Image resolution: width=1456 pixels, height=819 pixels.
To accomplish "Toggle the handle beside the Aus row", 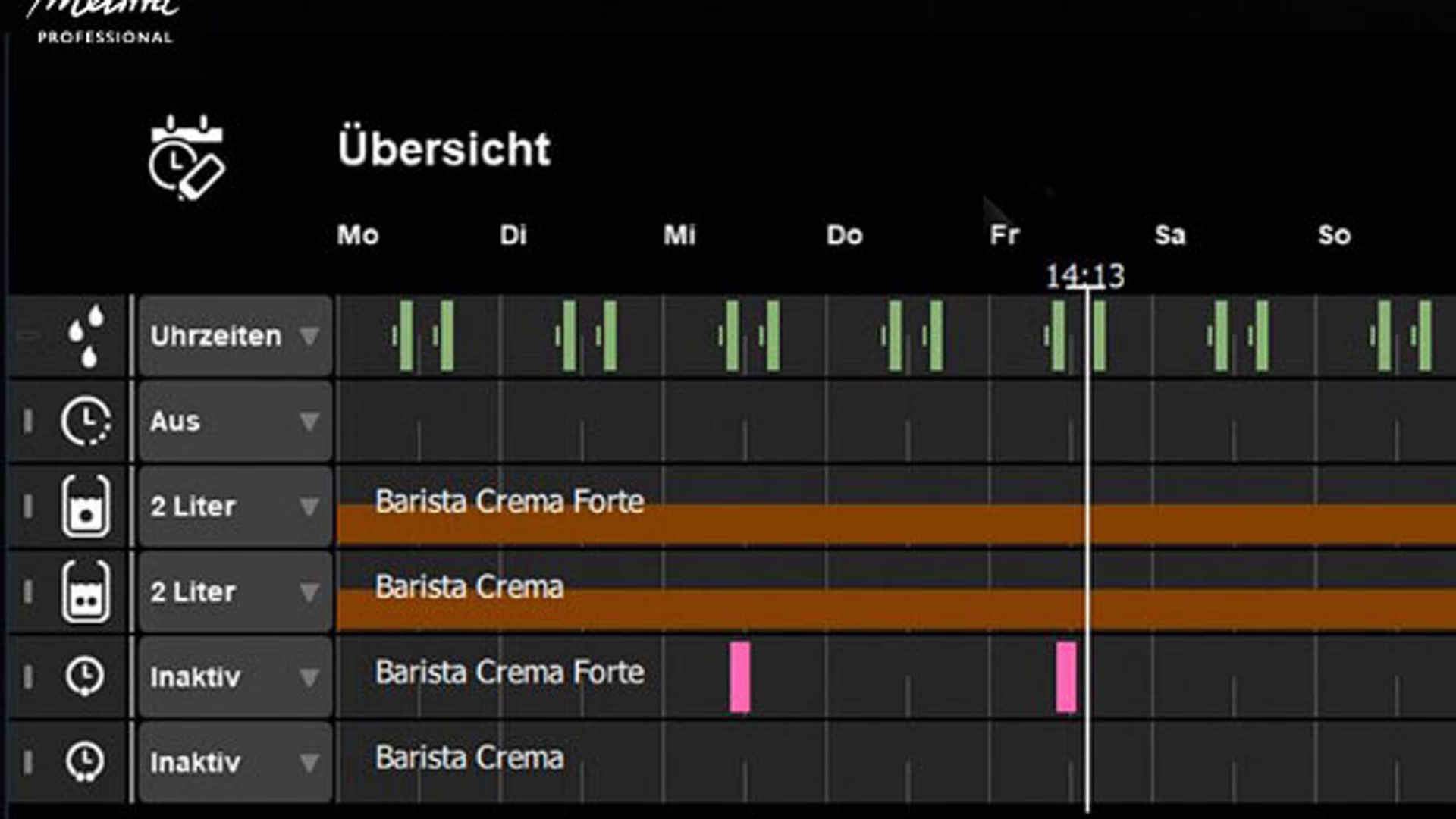I will coord(28,421).
